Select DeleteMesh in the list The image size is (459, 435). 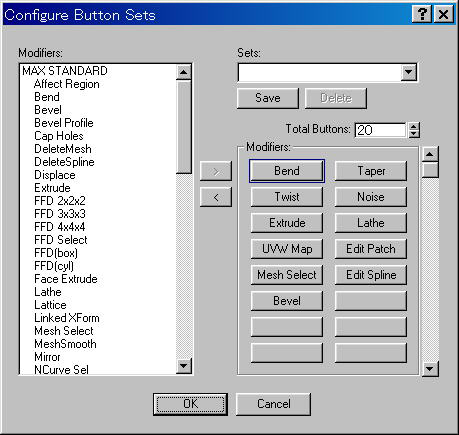click(x=63, y=149)
